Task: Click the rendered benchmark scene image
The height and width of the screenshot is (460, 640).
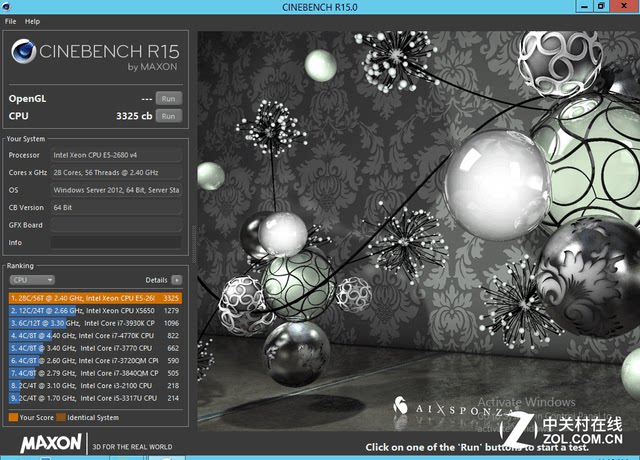Action: pos(418,231)
